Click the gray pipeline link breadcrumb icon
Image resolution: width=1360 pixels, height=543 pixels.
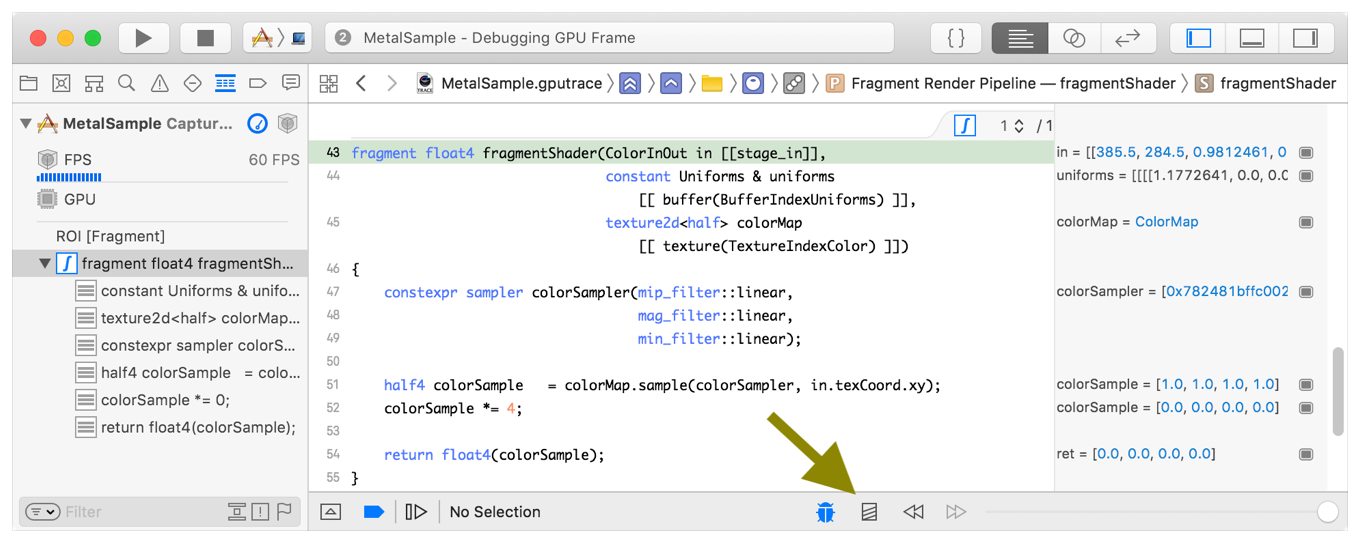tap(795, 84)
